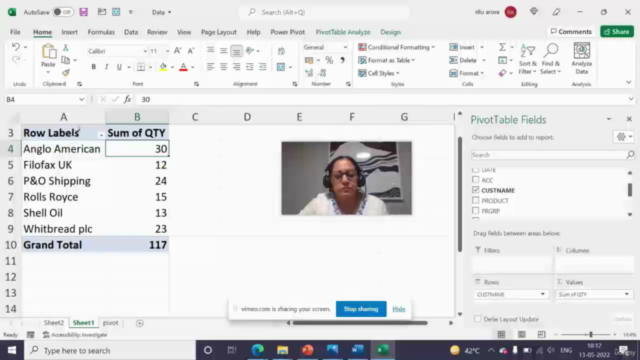This screenshot has height=360, width=640.
Task: Click the Windows taskbar search box
Action: [110, 350]
